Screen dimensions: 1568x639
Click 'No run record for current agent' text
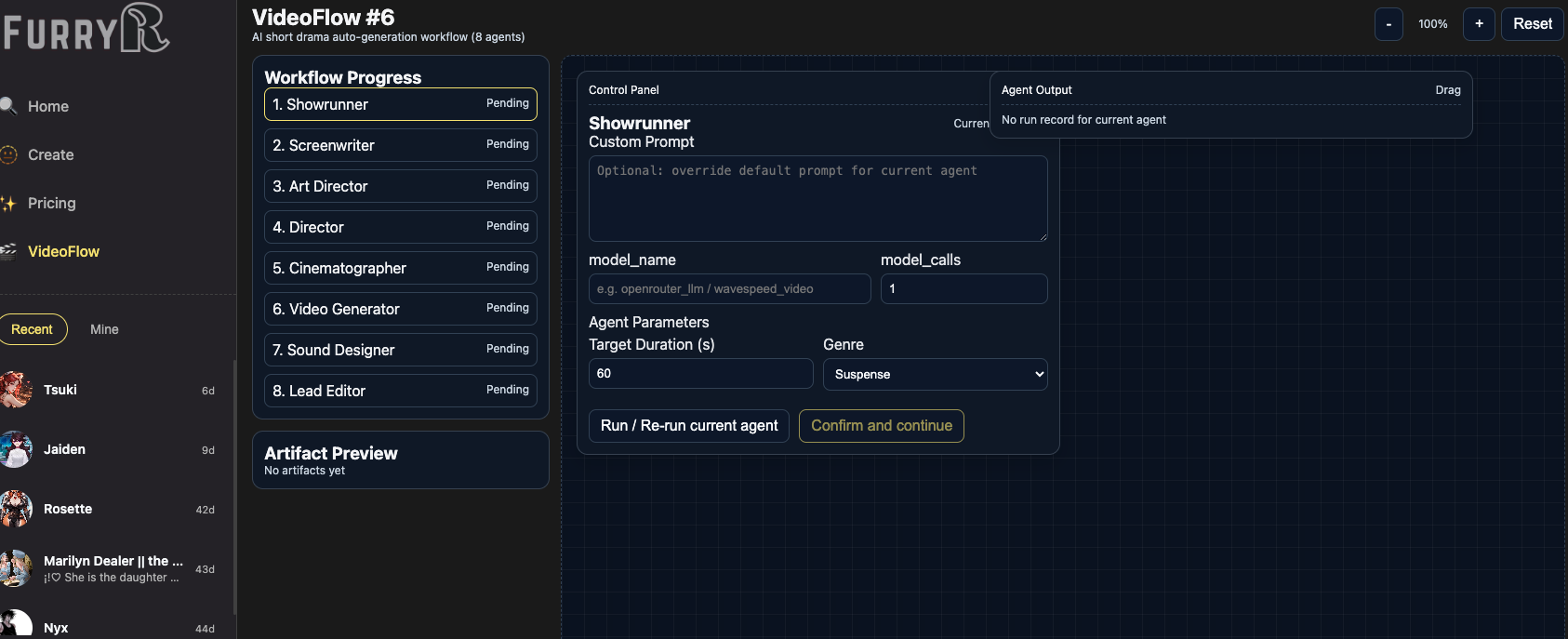[1083, 120]
